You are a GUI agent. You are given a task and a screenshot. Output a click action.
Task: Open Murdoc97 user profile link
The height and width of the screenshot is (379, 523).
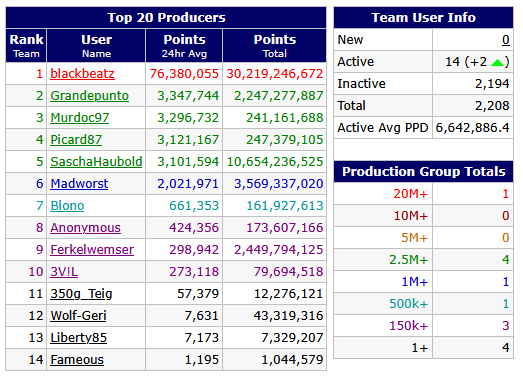(x=80, y=118)
